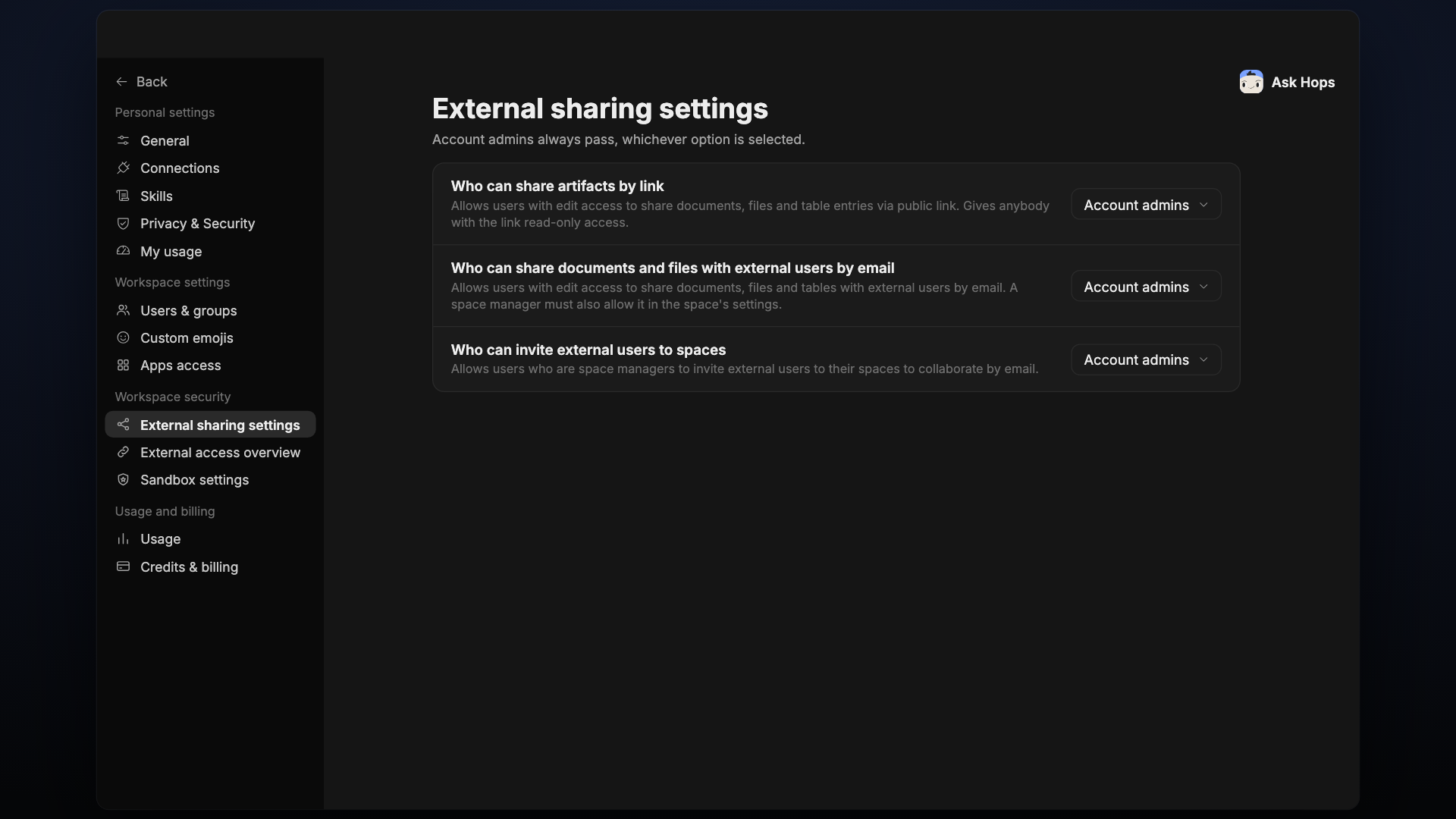Viewport: 1456px width, 819px height.
Task: Open the Apps access page
Action: (x=180, y=366)
